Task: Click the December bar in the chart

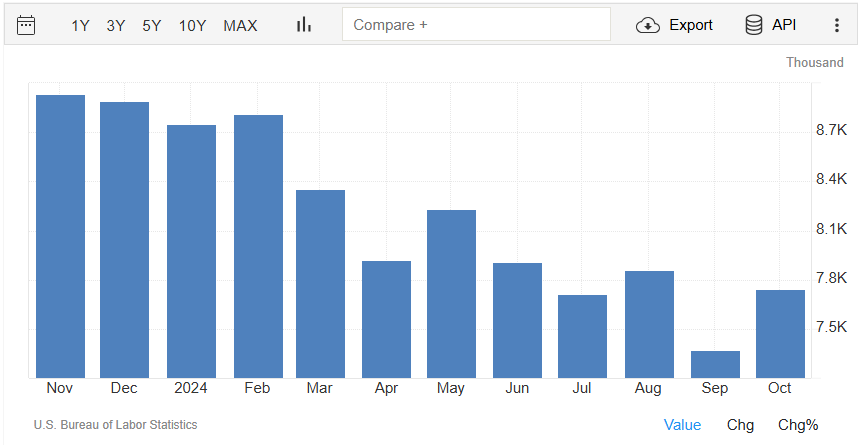Action: click(124, 240)
